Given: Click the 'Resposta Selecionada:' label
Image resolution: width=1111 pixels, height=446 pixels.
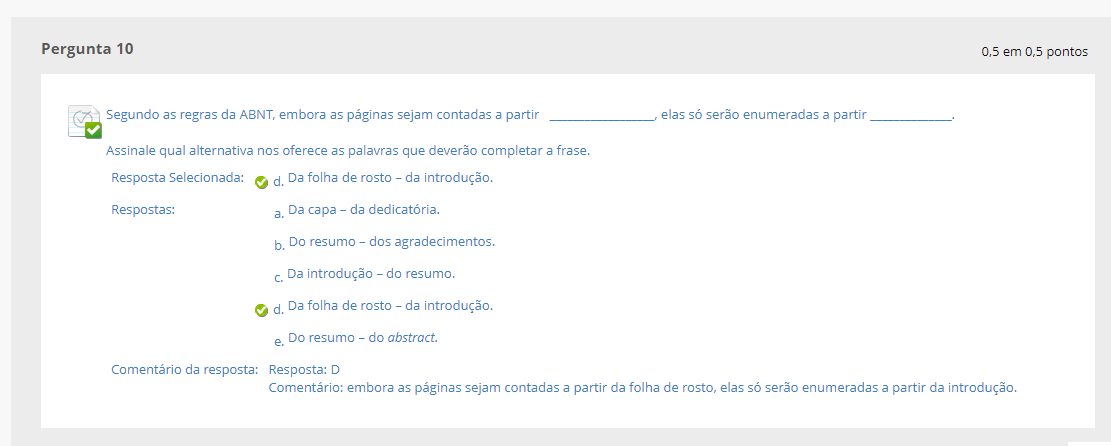Looking at the screenshot, I should pos(177,178).
